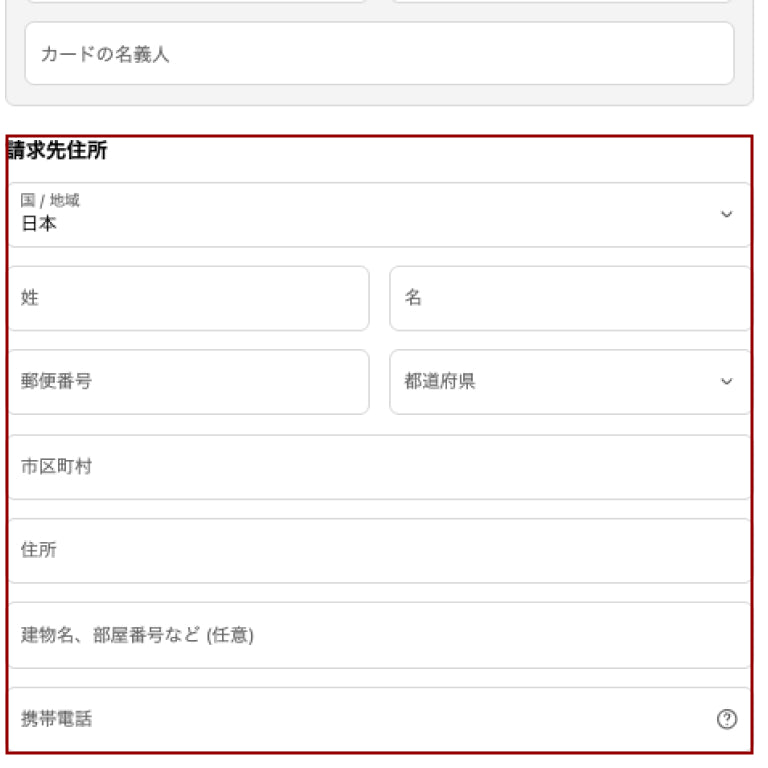Select the 市区町村 city input field
The height and width of the screenshot is (768, 768).
tap(380, 467)
